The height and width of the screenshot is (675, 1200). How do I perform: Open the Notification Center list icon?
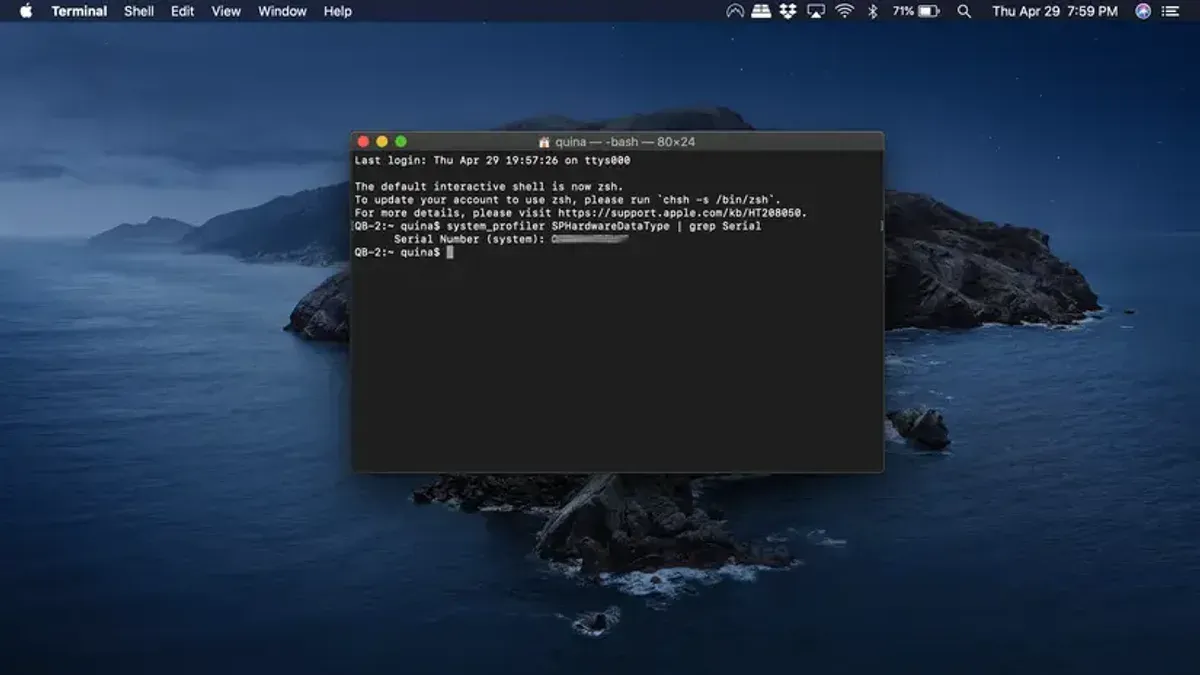tap(1172, 11)
